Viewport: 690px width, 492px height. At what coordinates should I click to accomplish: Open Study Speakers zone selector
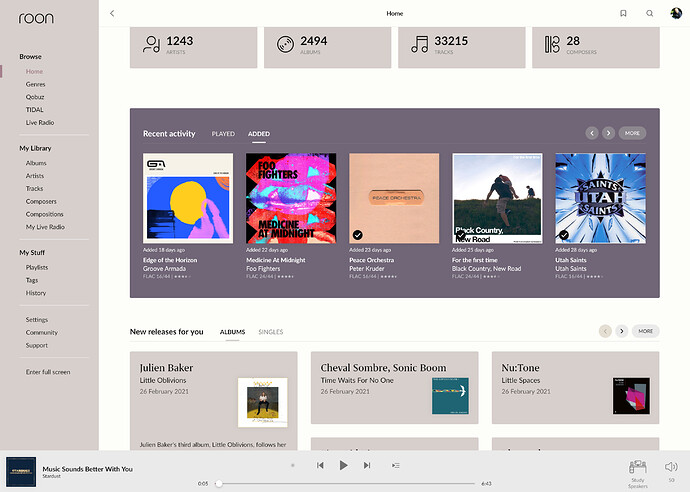(x=637, y=474)
